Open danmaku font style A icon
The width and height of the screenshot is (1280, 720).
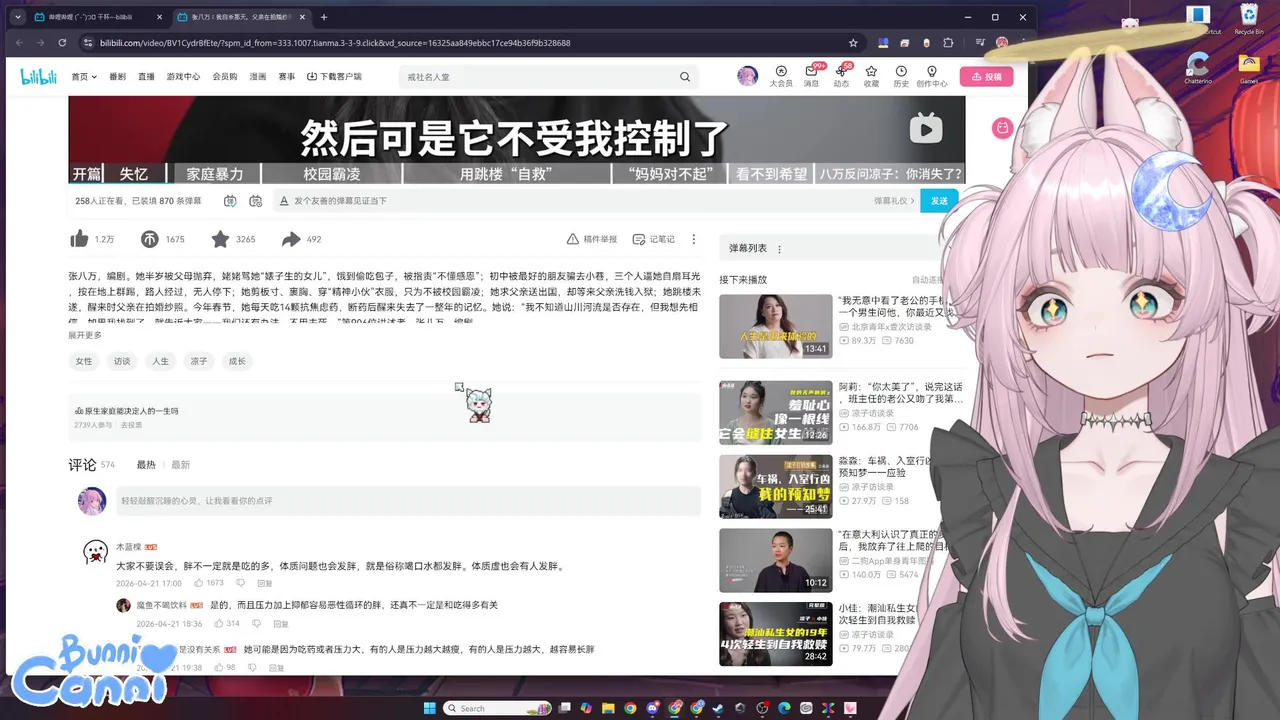[x=284, y=201]
